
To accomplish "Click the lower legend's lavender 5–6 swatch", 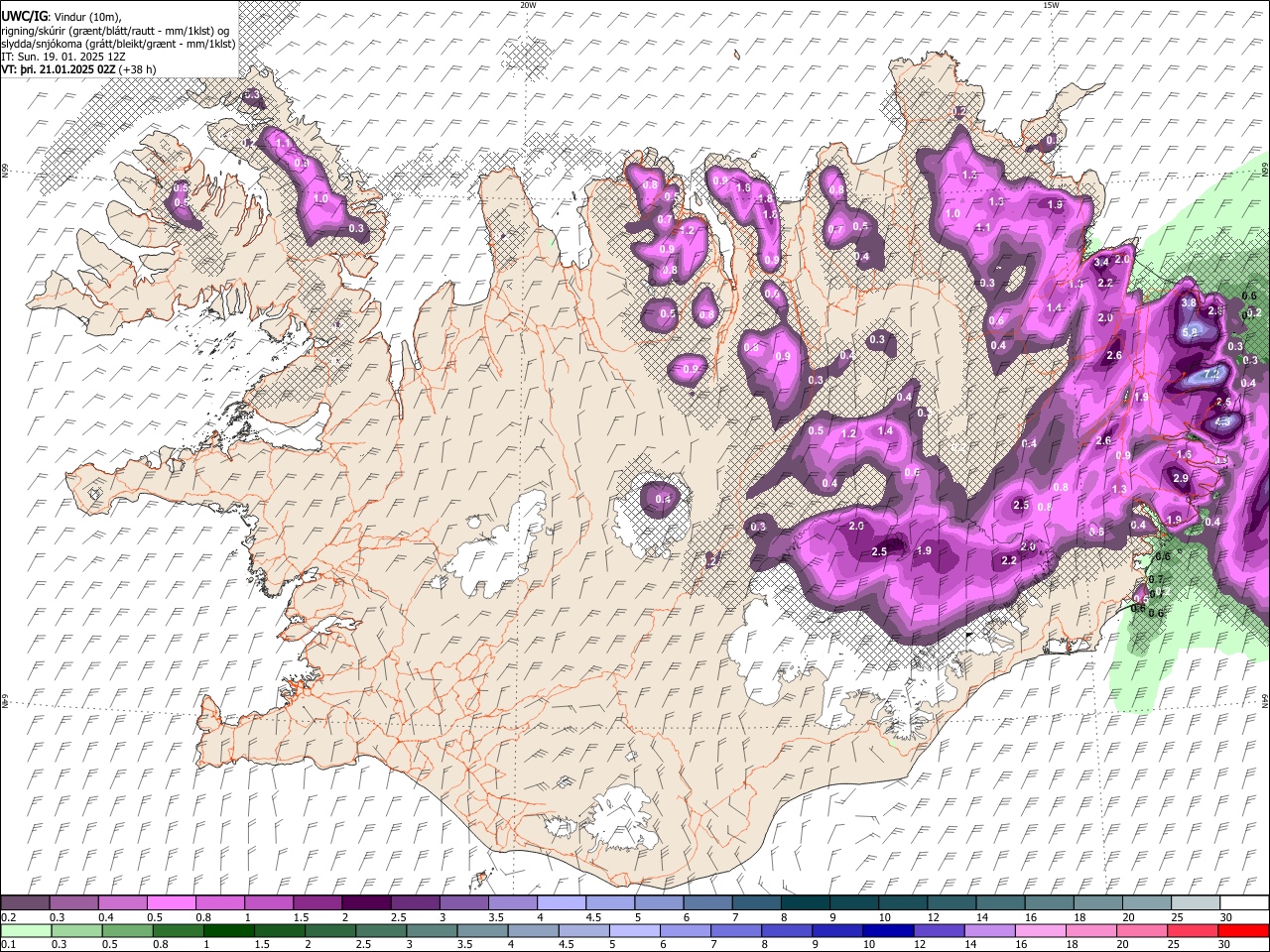I will point(634,930).
